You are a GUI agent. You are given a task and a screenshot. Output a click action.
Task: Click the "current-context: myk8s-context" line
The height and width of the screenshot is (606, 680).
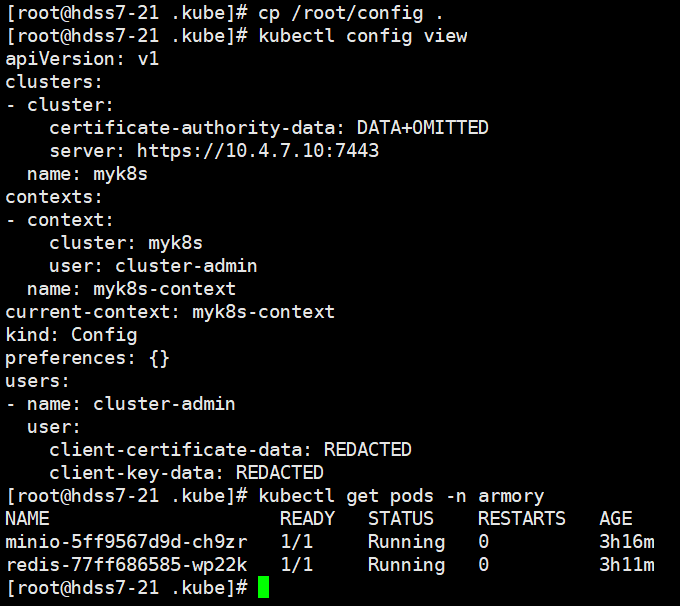coord(170,312)
